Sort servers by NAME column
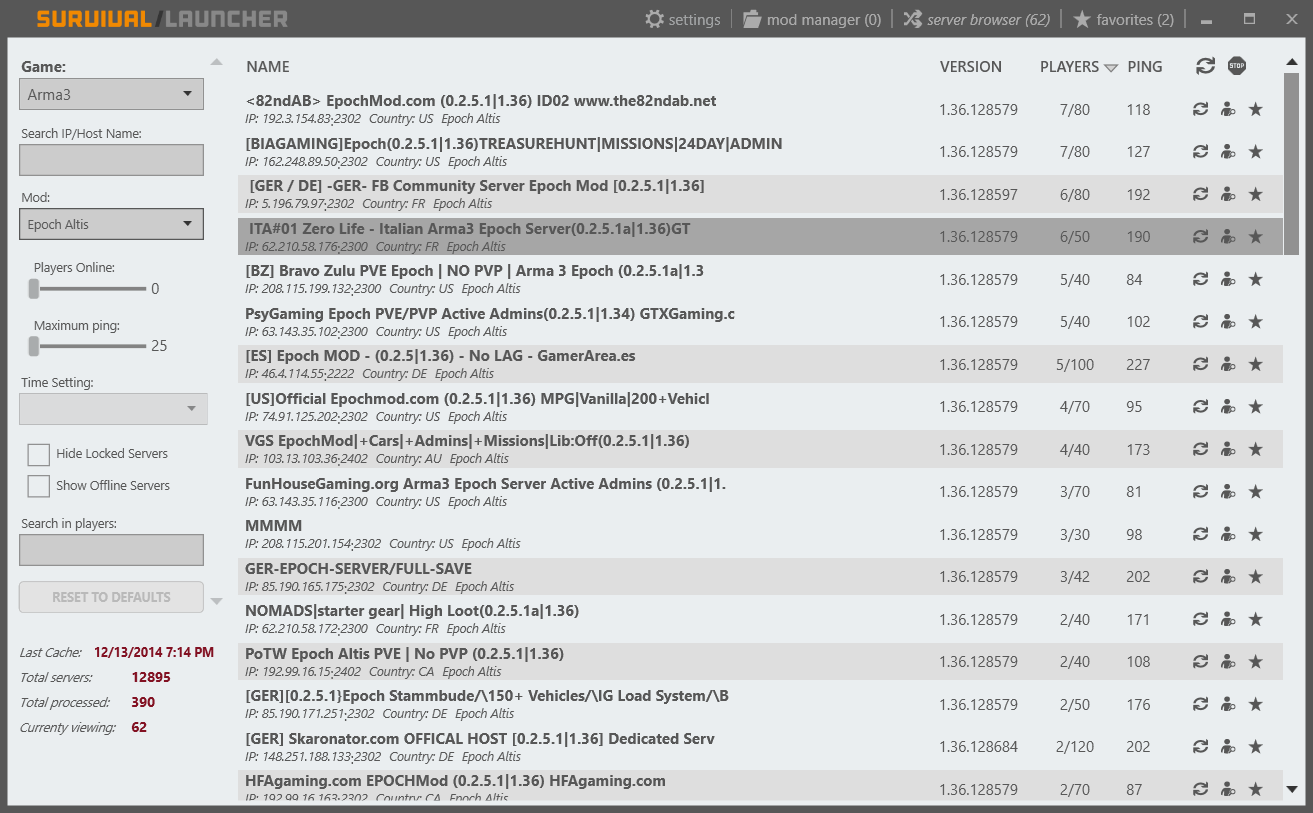Viewport: 1313px width, 813px height. (268, 67)
